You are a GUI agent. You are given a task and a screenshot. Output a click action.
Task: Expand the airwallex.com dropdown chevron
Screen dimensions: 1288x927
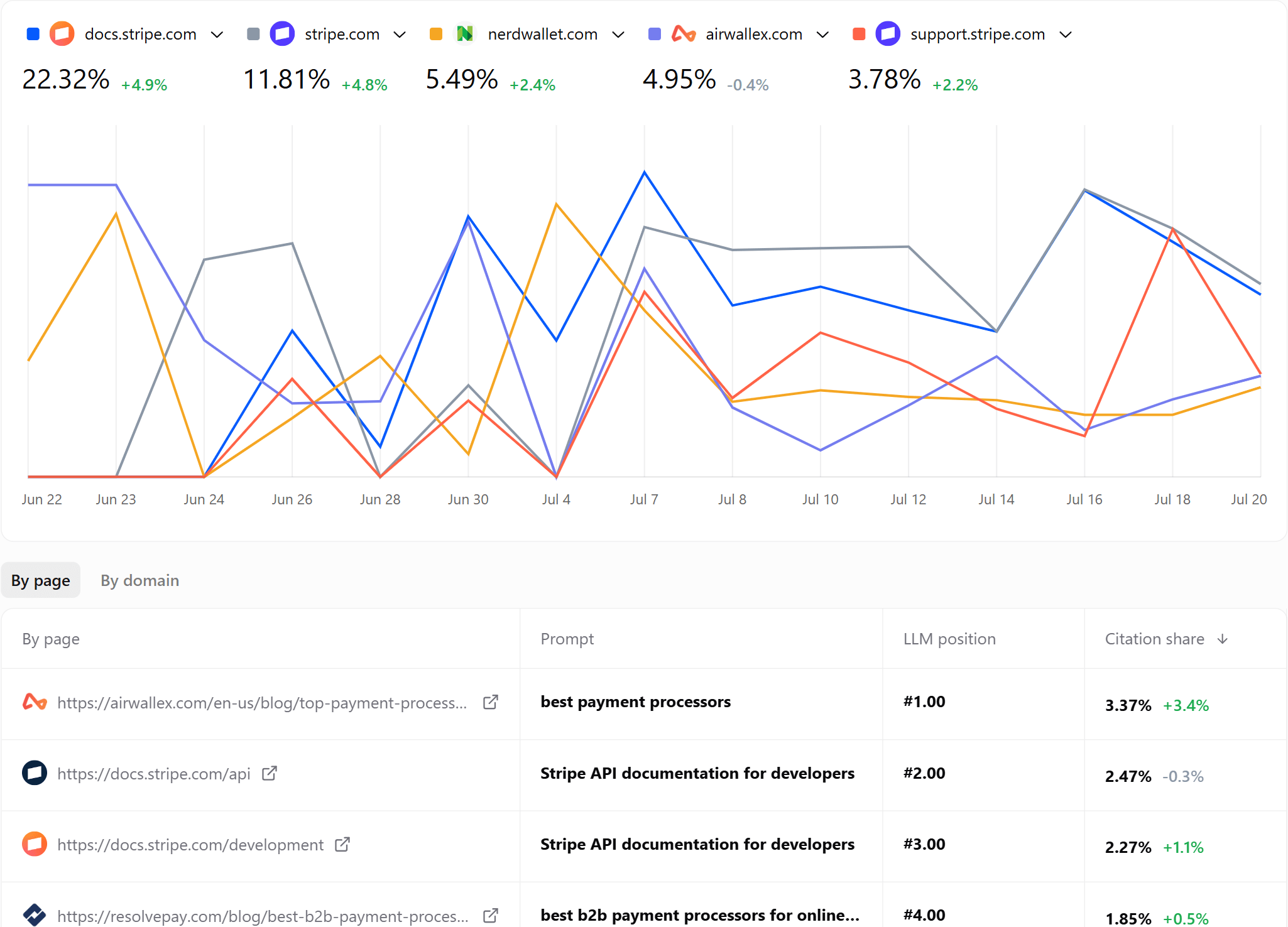(822, 35)
